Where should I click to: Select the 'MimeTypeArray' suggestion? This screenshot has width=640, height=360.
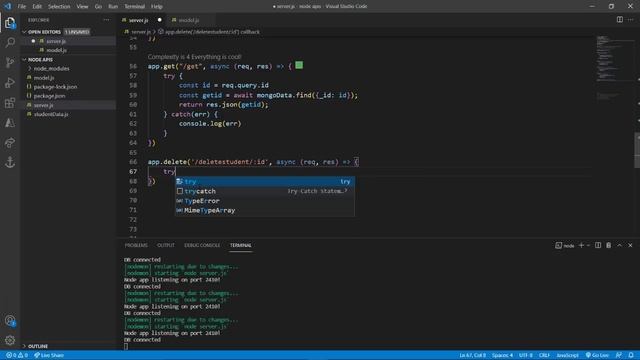click(x=265, y=211)
